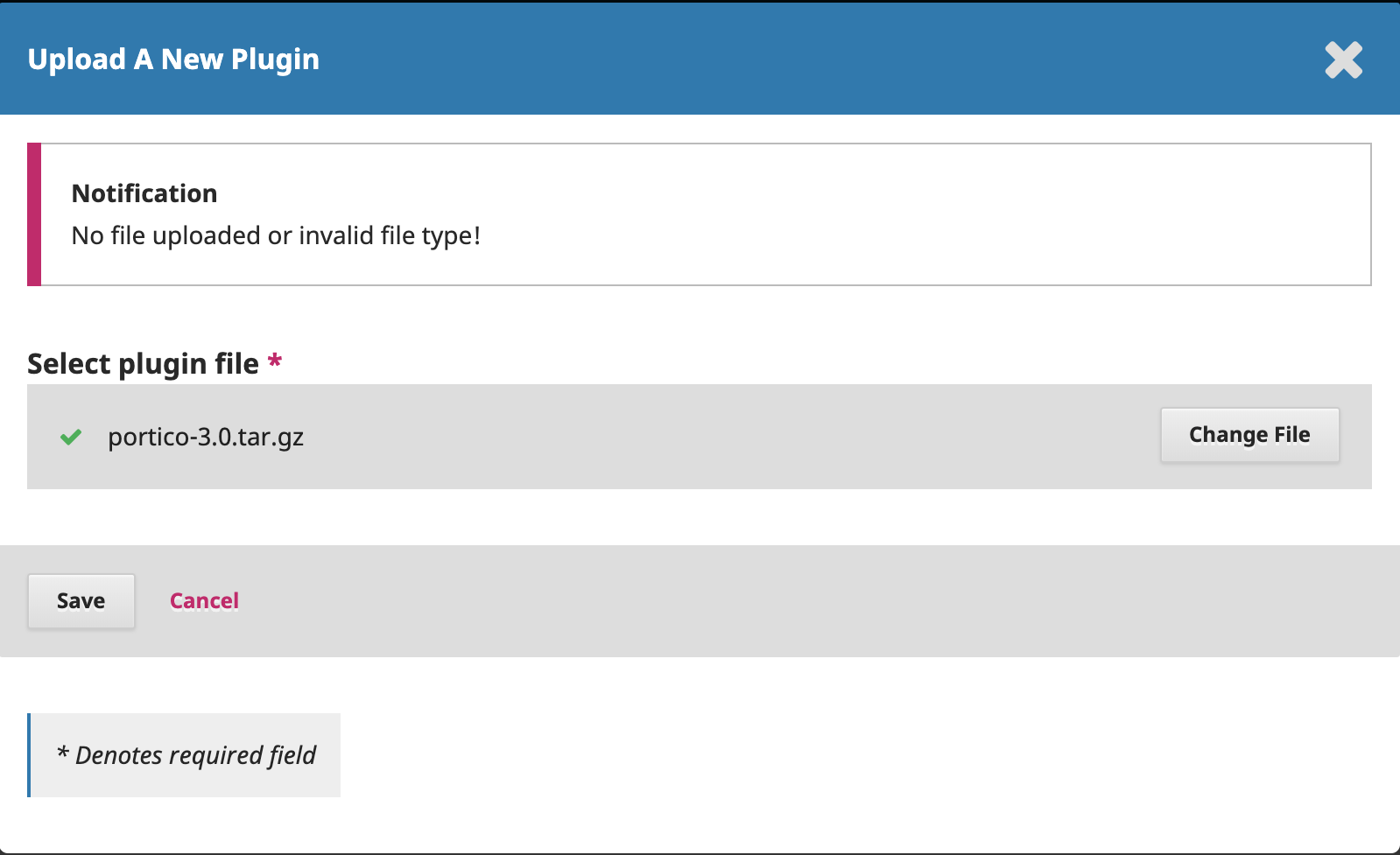Close the Upload A New Plugin dialog
Screen dimensions: 1400x855
tap(1343, 60)
